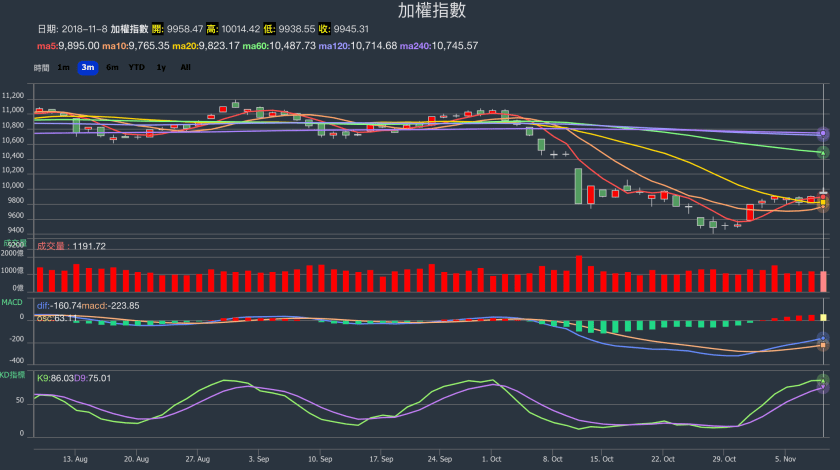The height and width of the screenshot is (470, 840).
Task: Click the yellow osc histogram endpoint marker
Action: click(823, 317)
